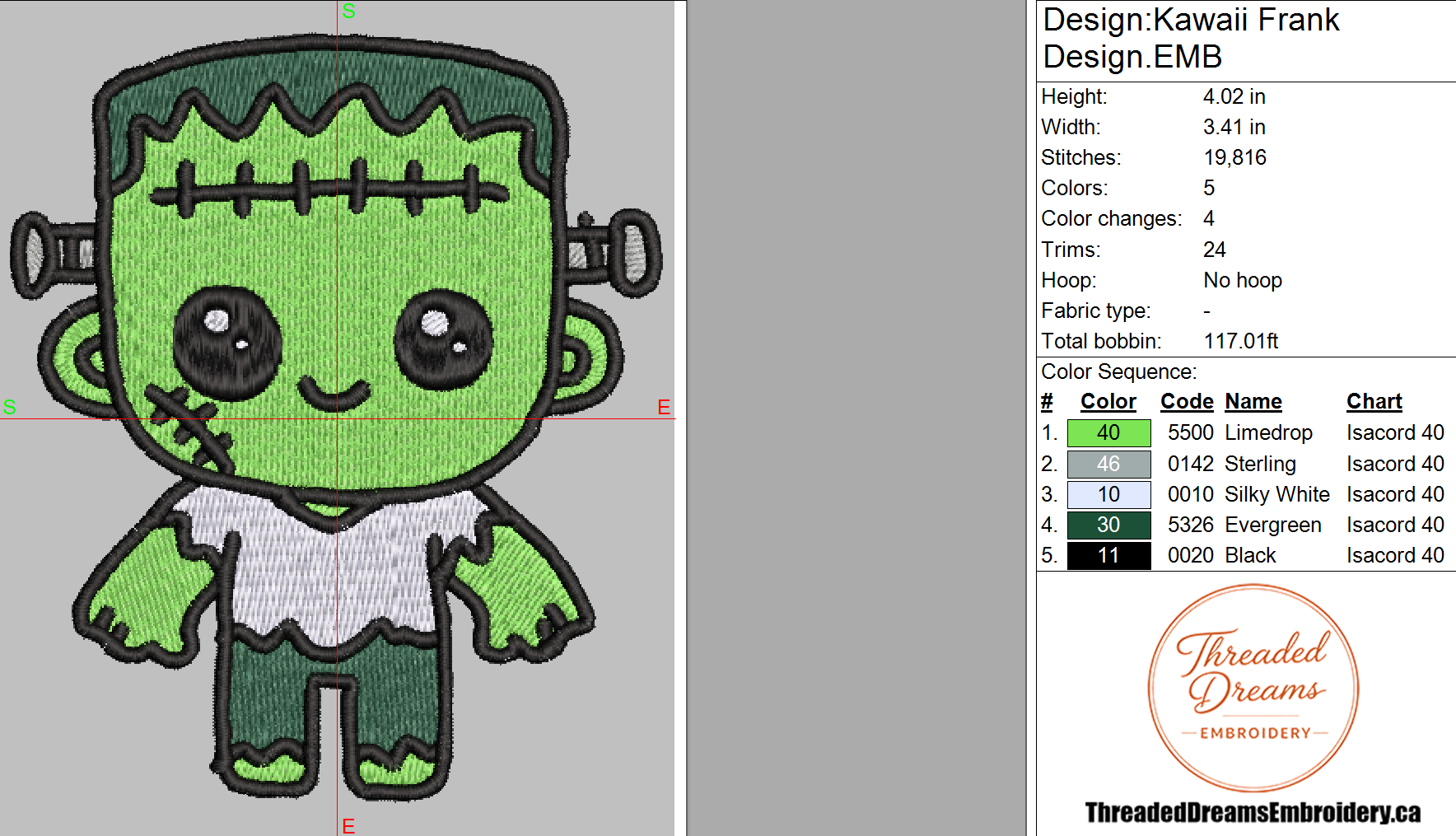Click the height value '4.02 in'

pyautogui.click(x=1234, y=97)
